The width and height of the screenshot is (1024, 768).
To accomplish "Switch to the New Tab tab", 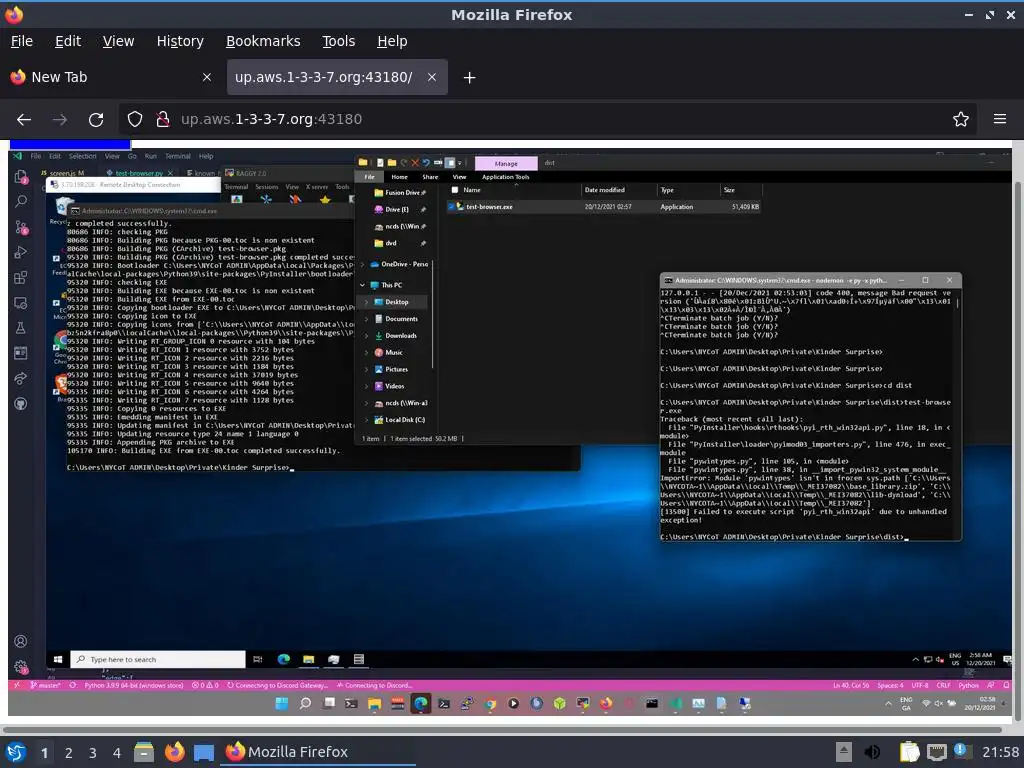I will coord(111,77).
